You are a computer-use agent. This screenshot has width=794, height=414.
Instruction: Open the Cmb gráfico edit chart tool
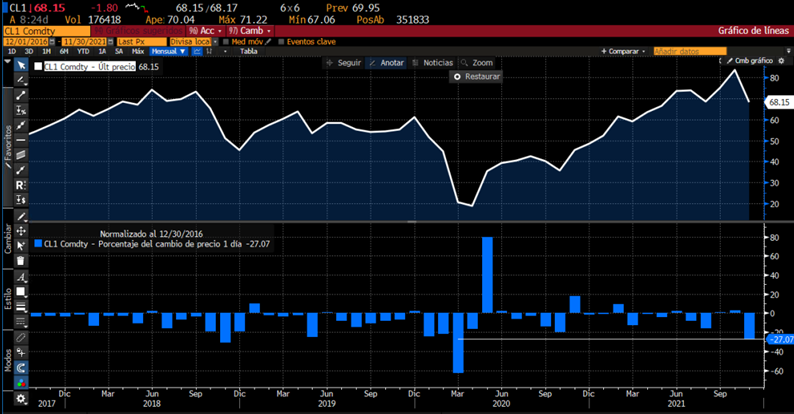pos(750,61)
